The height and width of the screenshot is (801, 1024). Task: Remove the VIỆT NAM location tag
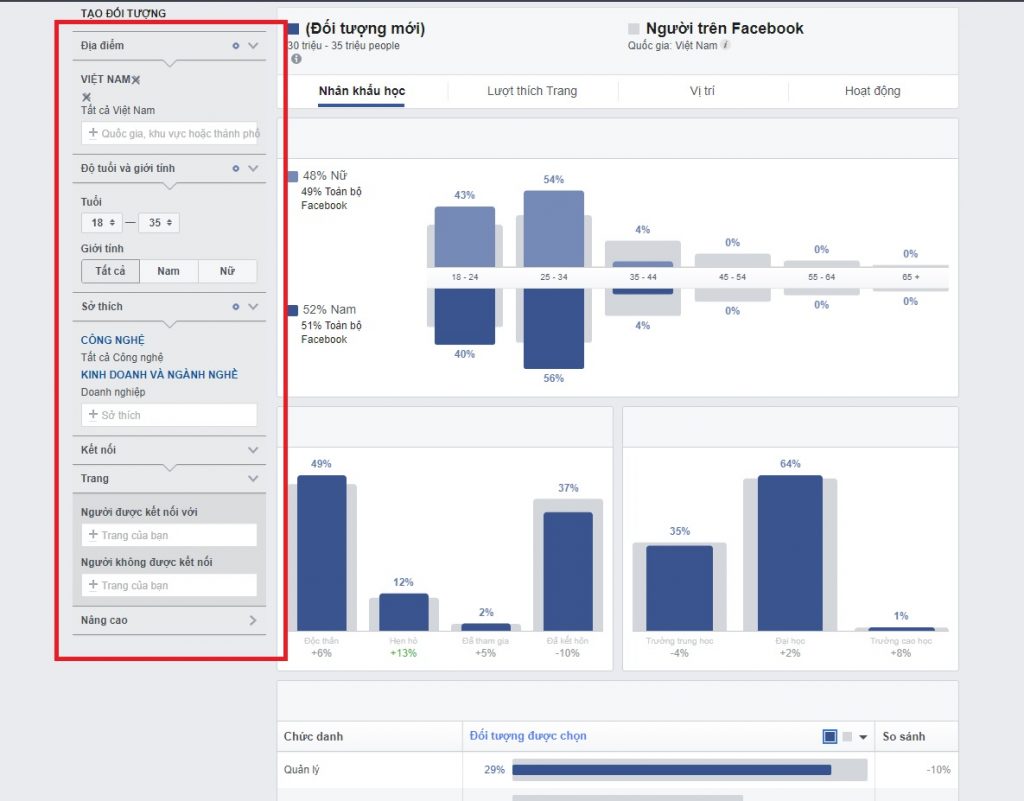pyautogui.click(x=136, y=80)
